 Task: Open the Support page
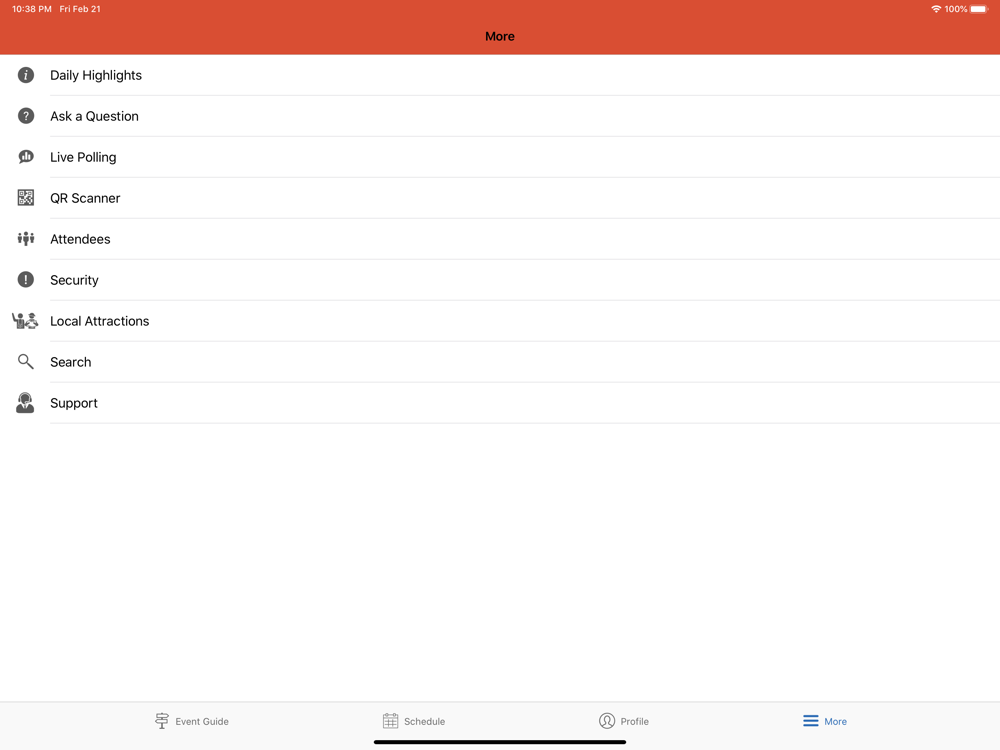pyautogui.click(x=500, y=403)
